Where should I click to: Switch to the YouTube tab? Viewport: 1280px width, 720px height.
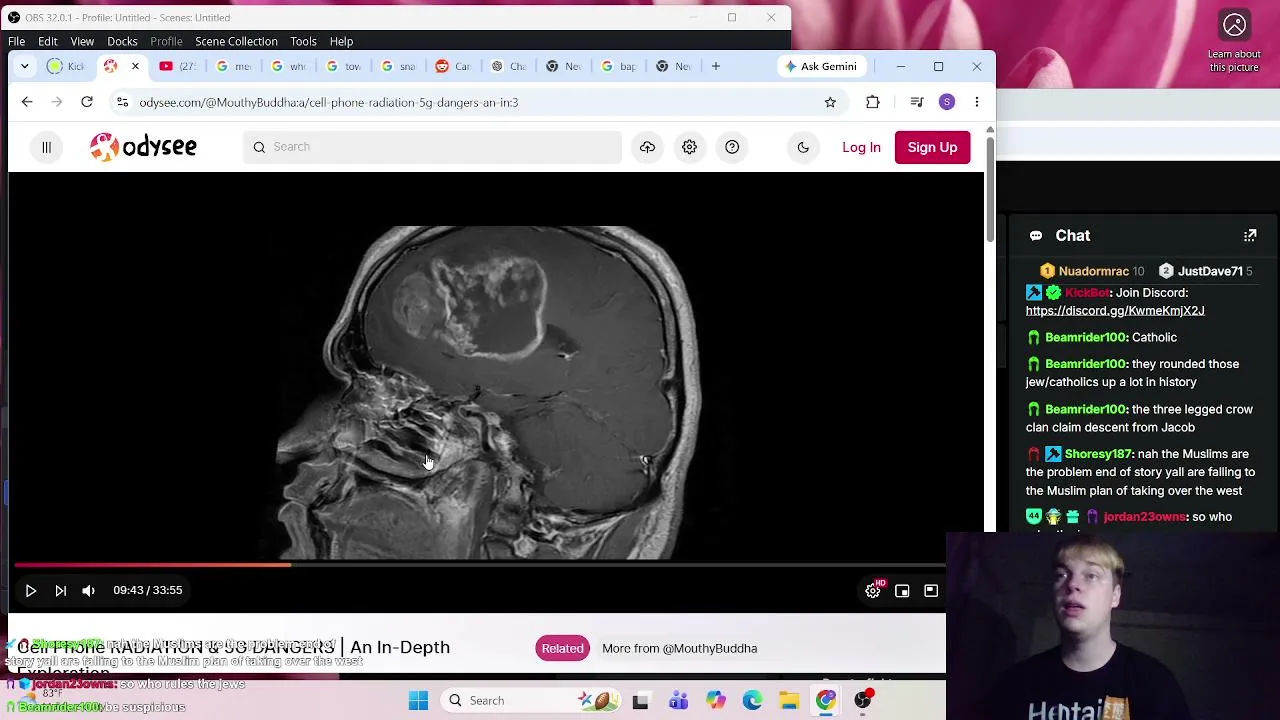[x=177, y=66]
